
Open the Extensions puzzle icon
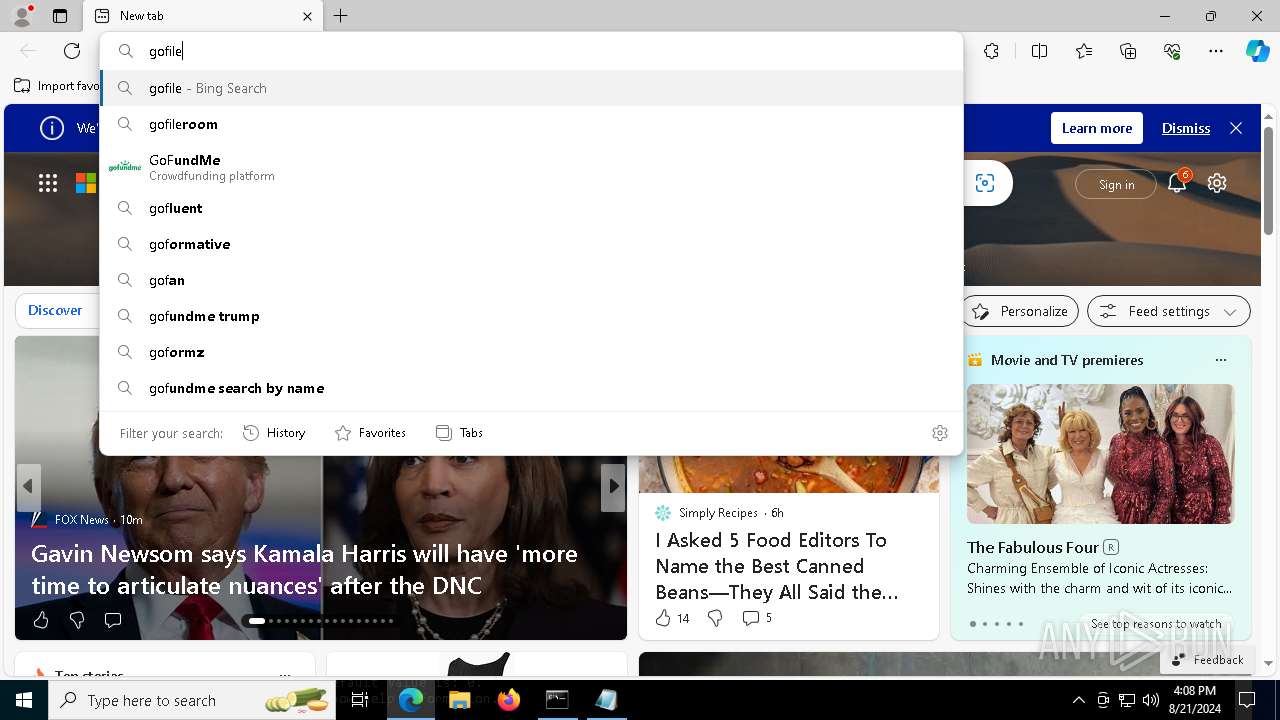(x=991, y=51)
